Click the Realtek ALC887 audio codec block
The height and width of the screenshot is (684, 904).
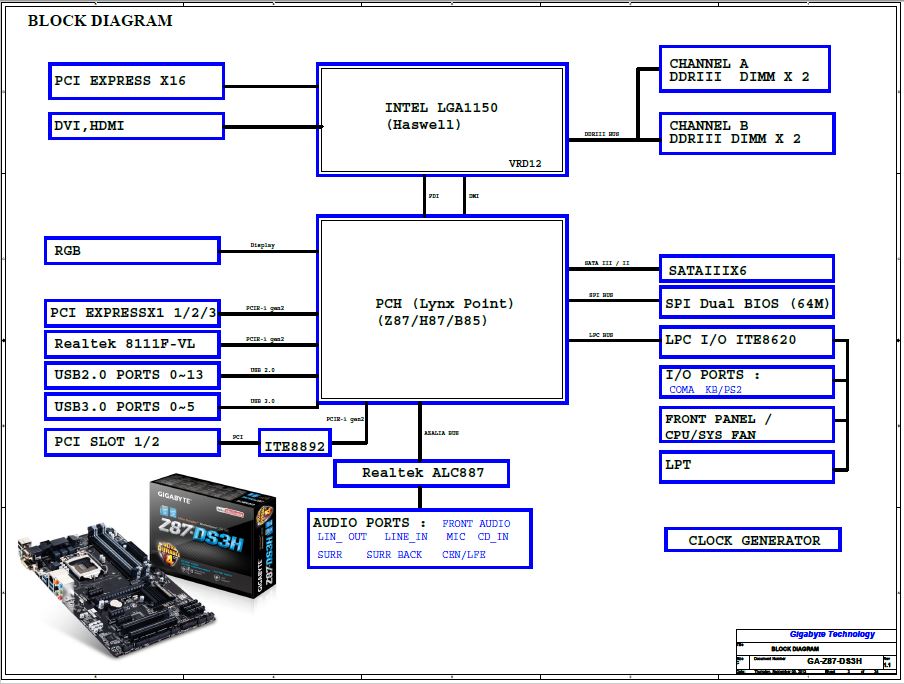[421, 473]
